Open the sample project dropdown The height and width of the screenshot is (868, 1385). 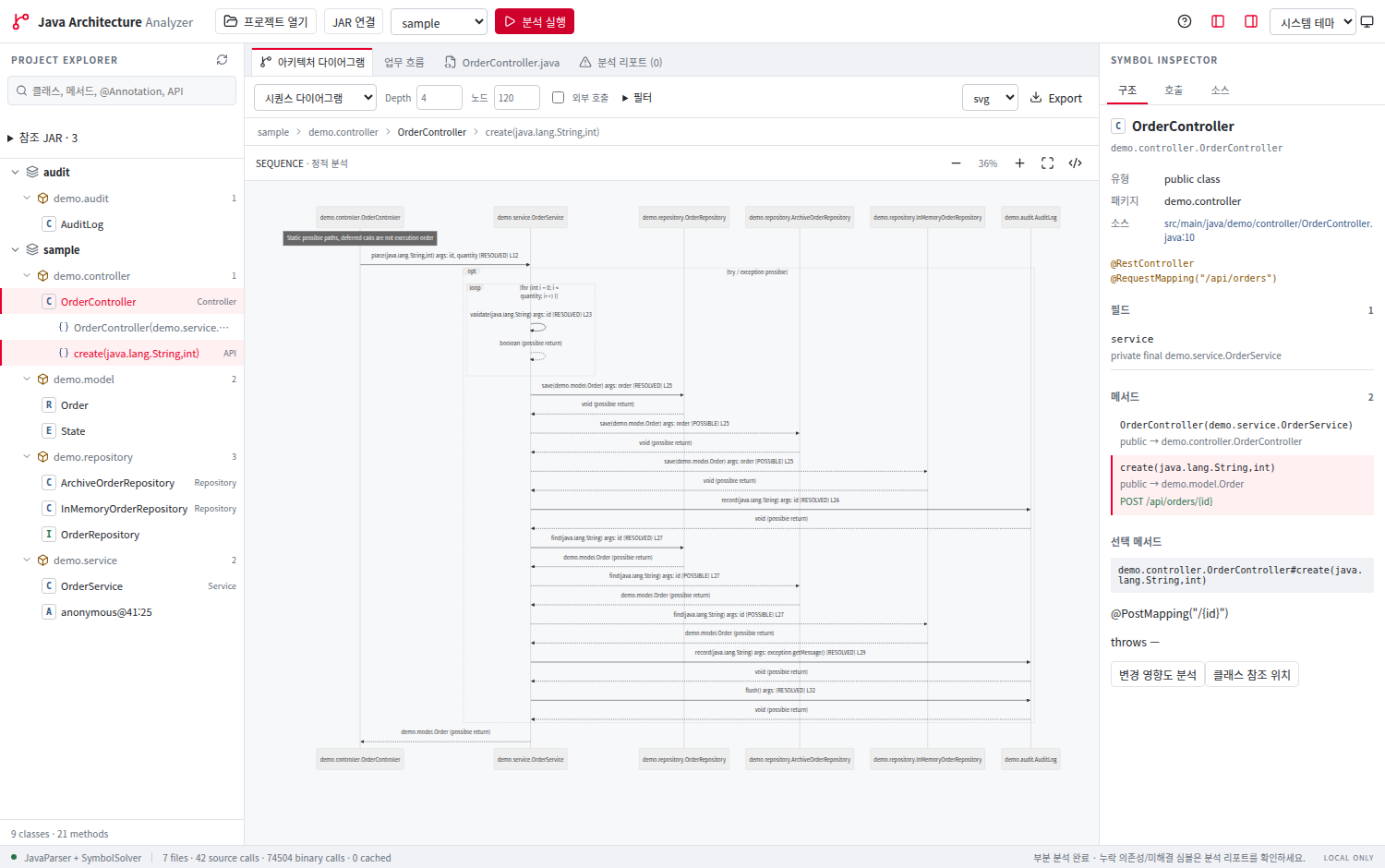439,22
